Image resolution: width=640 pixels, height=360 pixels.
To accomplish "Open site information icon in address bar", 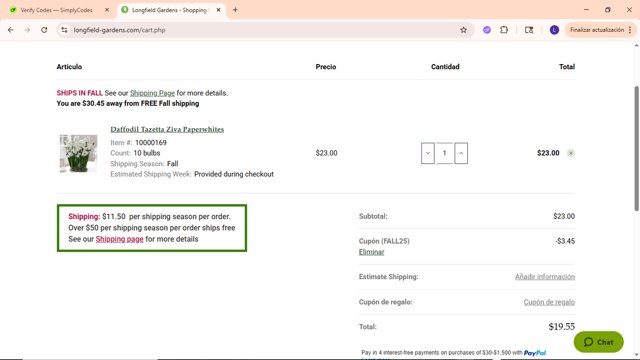I will [64, 30].
